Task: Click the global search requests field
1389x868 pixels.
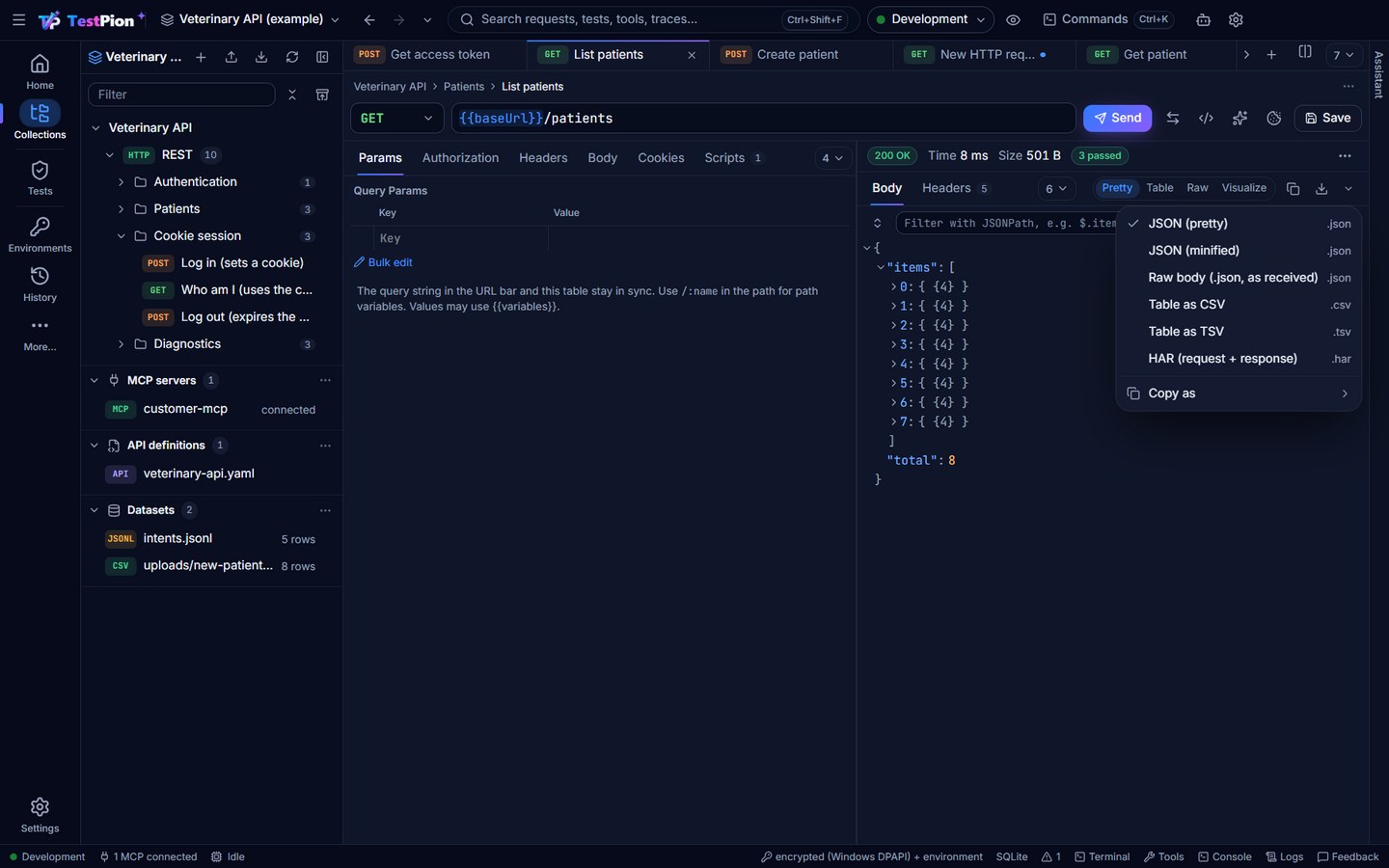Action: [x=654, y=19]
